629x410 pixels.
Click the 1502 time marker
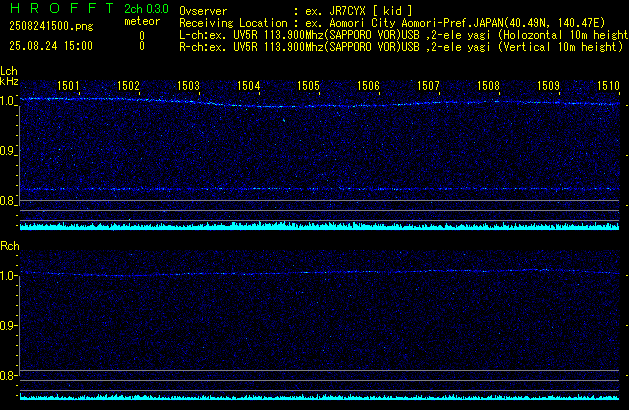128,86
